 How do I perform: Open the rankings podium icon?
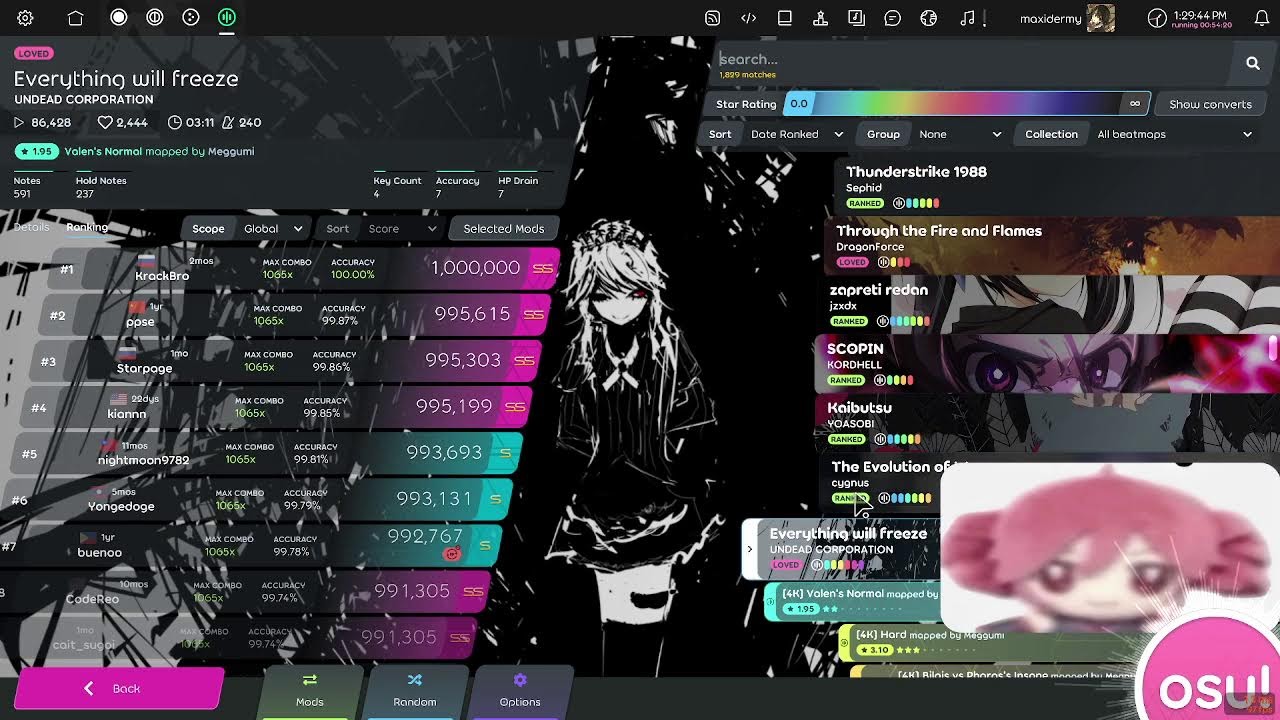820,18
